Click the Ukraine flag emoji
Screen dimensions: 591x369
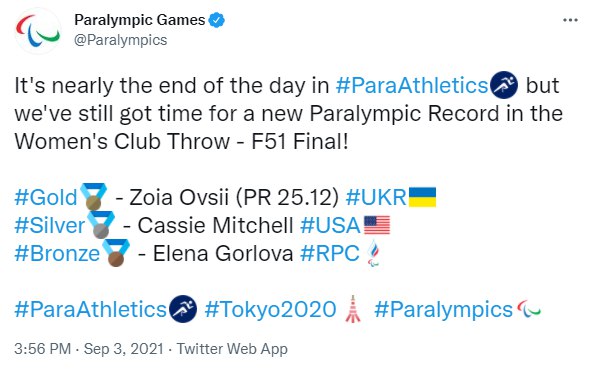pyautogui.click(x=423, y=197)
